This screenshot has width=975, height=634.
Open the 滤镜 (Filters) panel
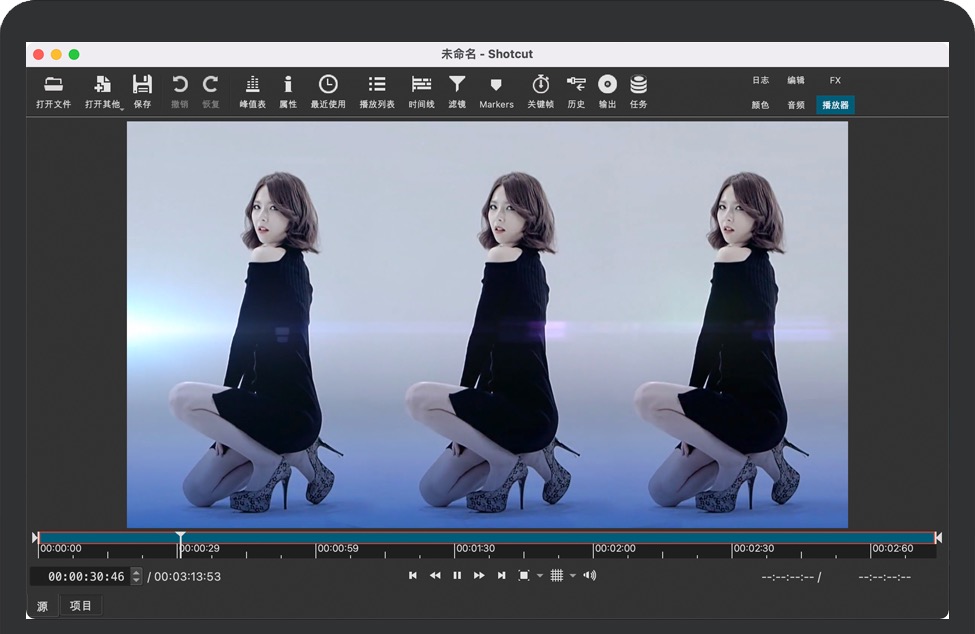457,85
